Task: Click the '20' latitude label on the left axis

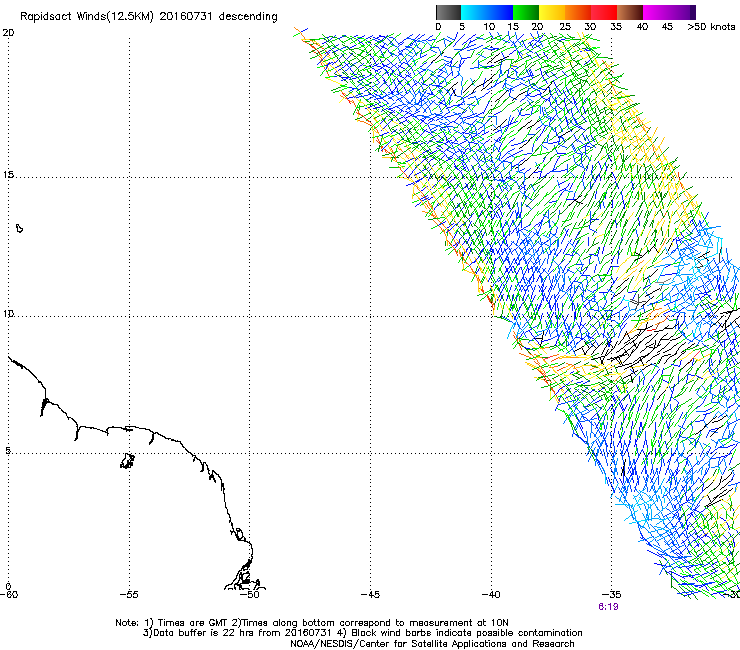Action: point(8,33)
